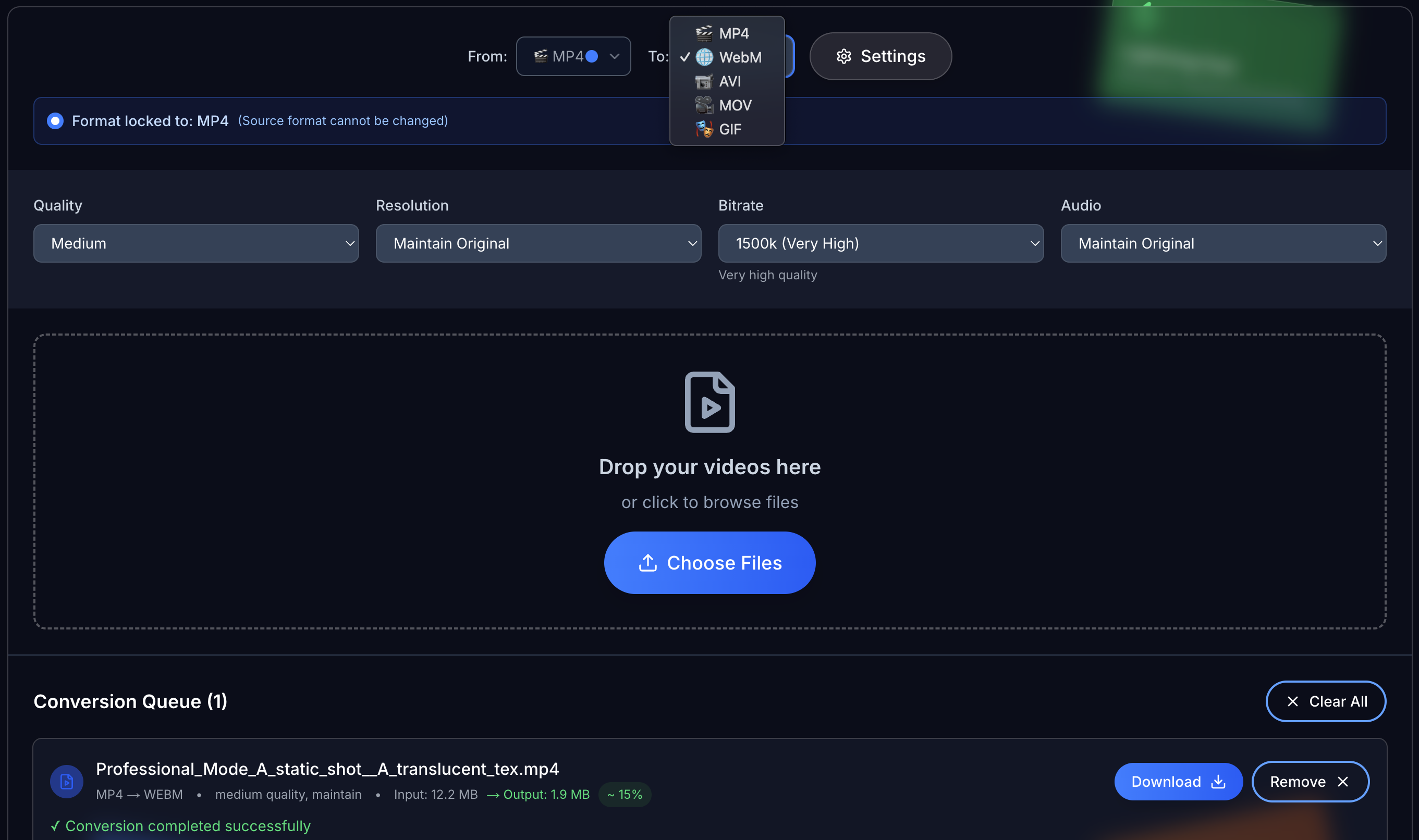Screen dimensions: 1419x840
Task: Click the clapperboard icon beside MP4 option
Action: (x=704, y=33)
